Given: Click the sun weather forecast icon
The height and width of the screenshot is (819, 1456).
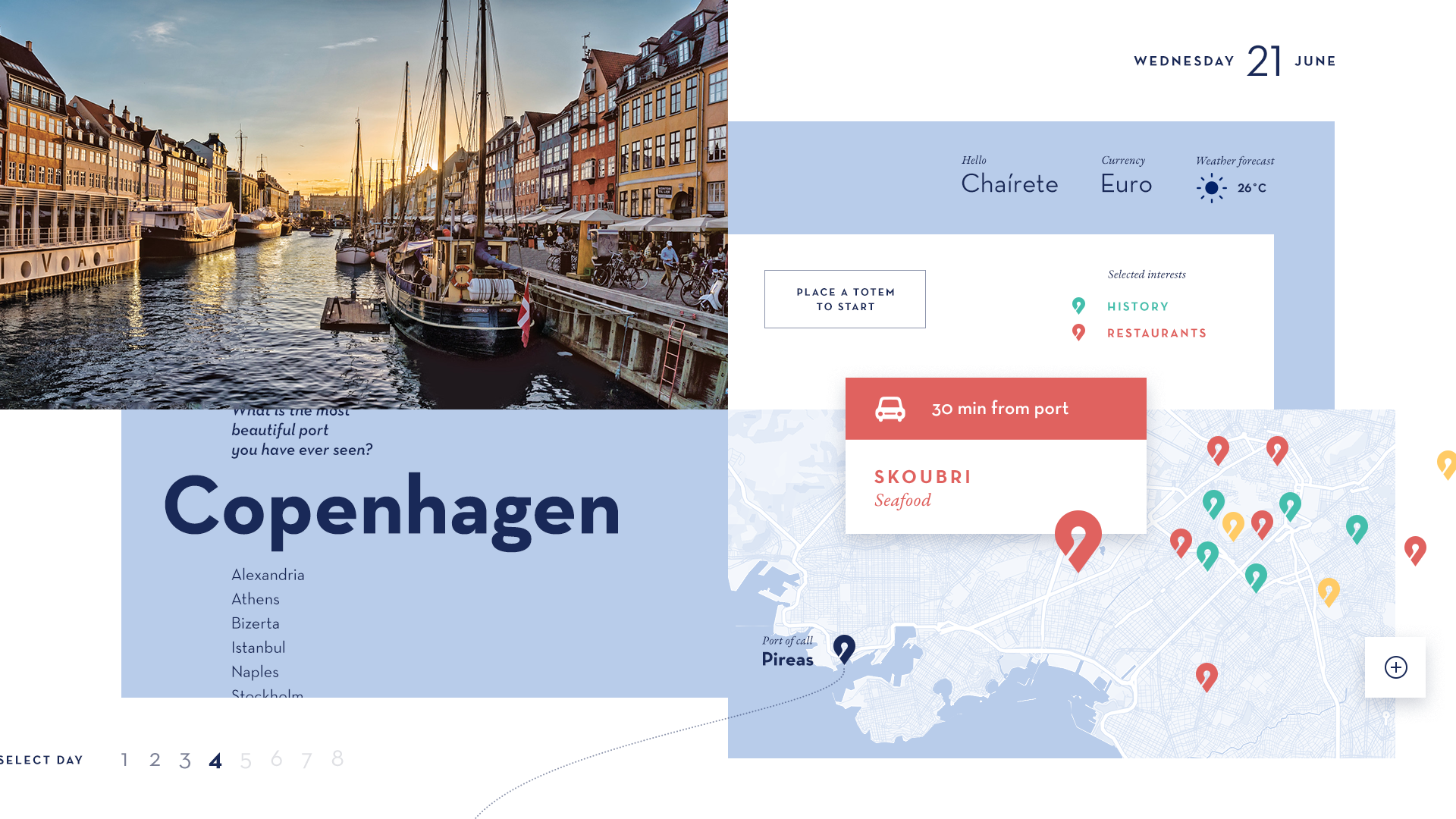Looking at the screenshot, I should (1211, 188).
